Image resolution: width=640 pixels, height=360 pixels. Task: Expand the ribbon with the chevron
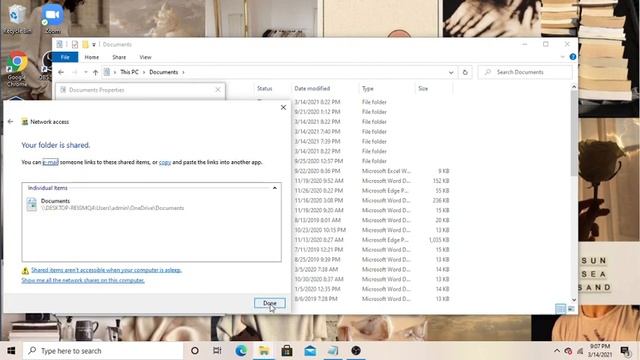562,57
